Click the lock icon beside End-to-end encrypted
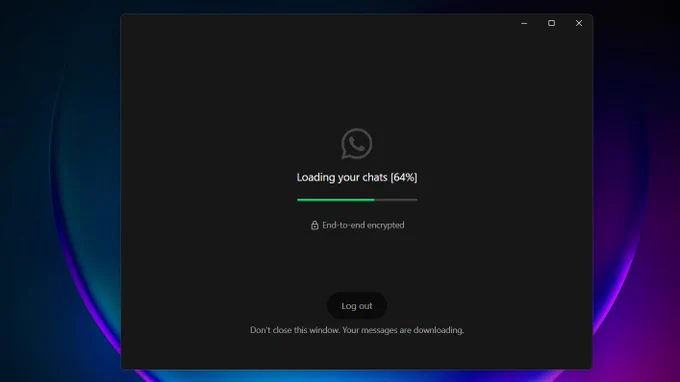 [x=314, y=225]
